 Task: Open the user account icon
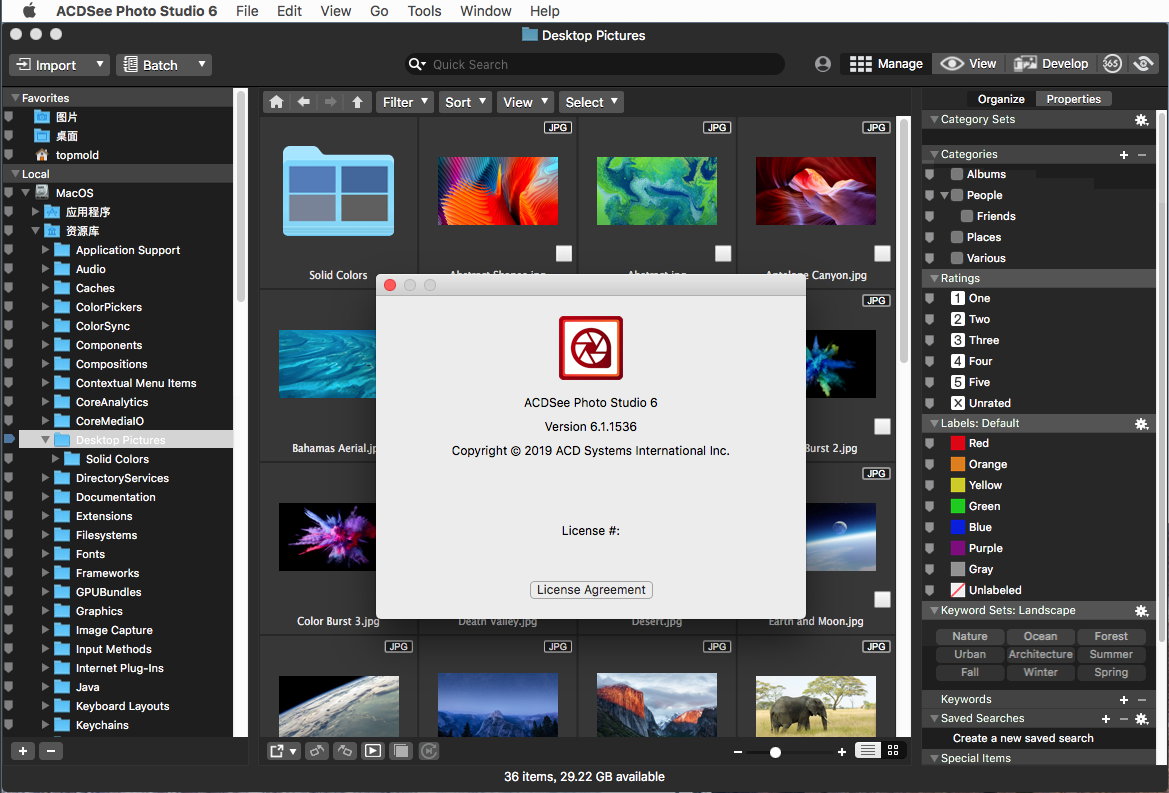coord(822,64)
